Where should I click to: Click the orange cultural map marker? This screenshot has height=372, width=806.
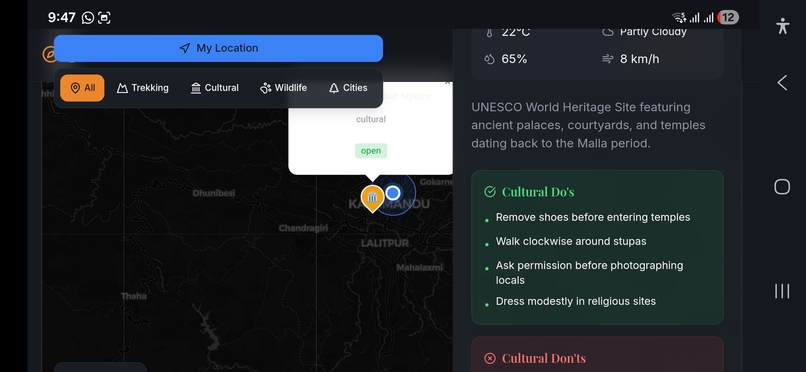click(372, 198)
